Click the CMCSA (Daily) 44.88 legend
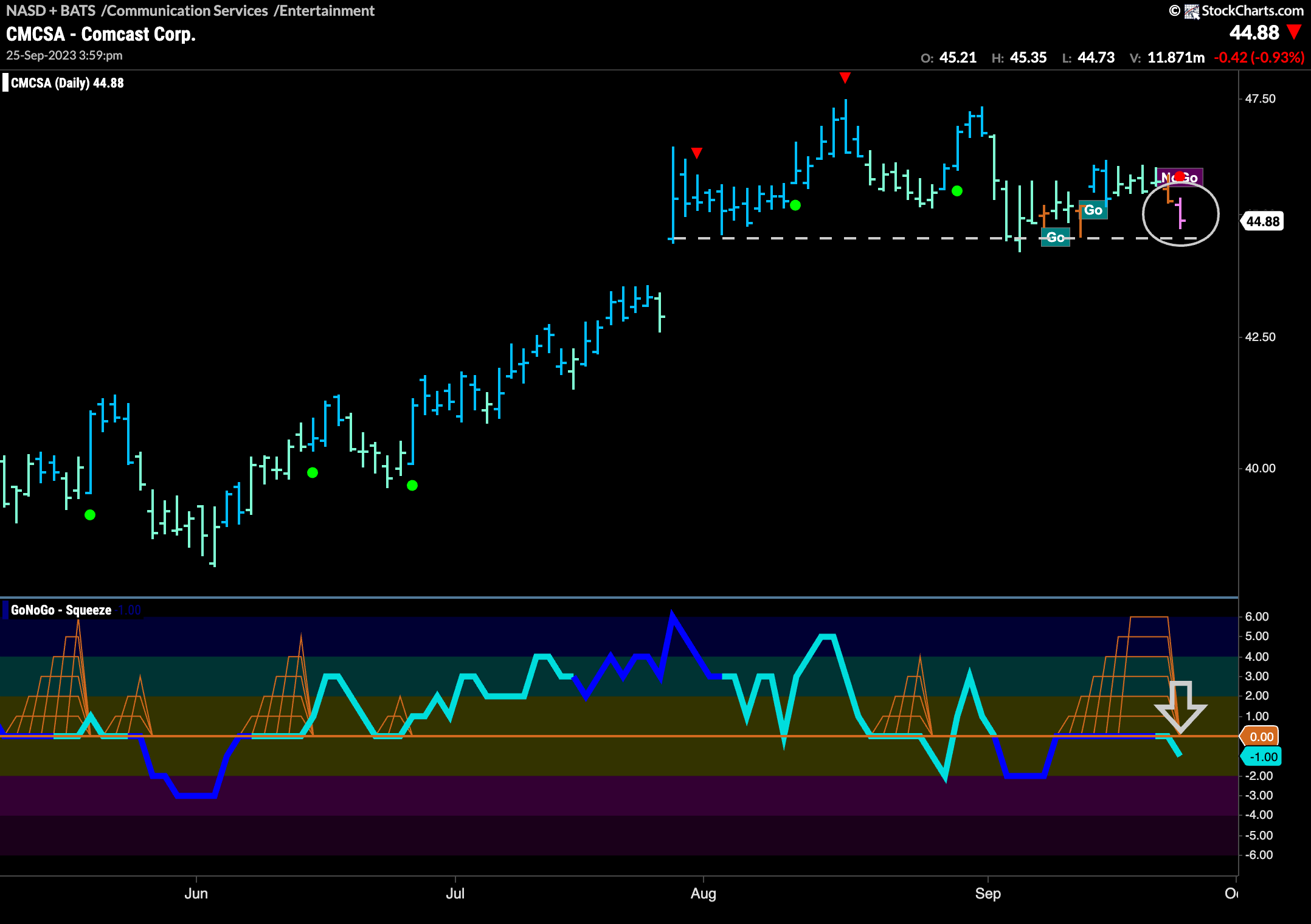1311x924 pixels. 67,83
